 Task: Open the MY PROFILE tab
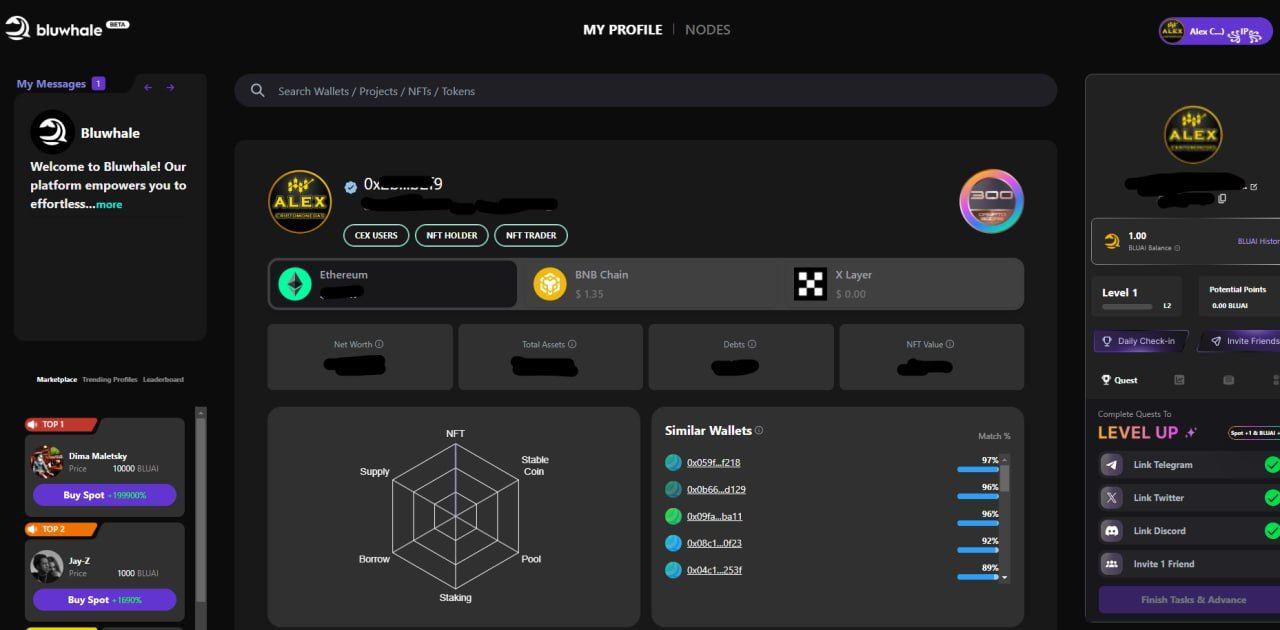[x=622, y=30]
